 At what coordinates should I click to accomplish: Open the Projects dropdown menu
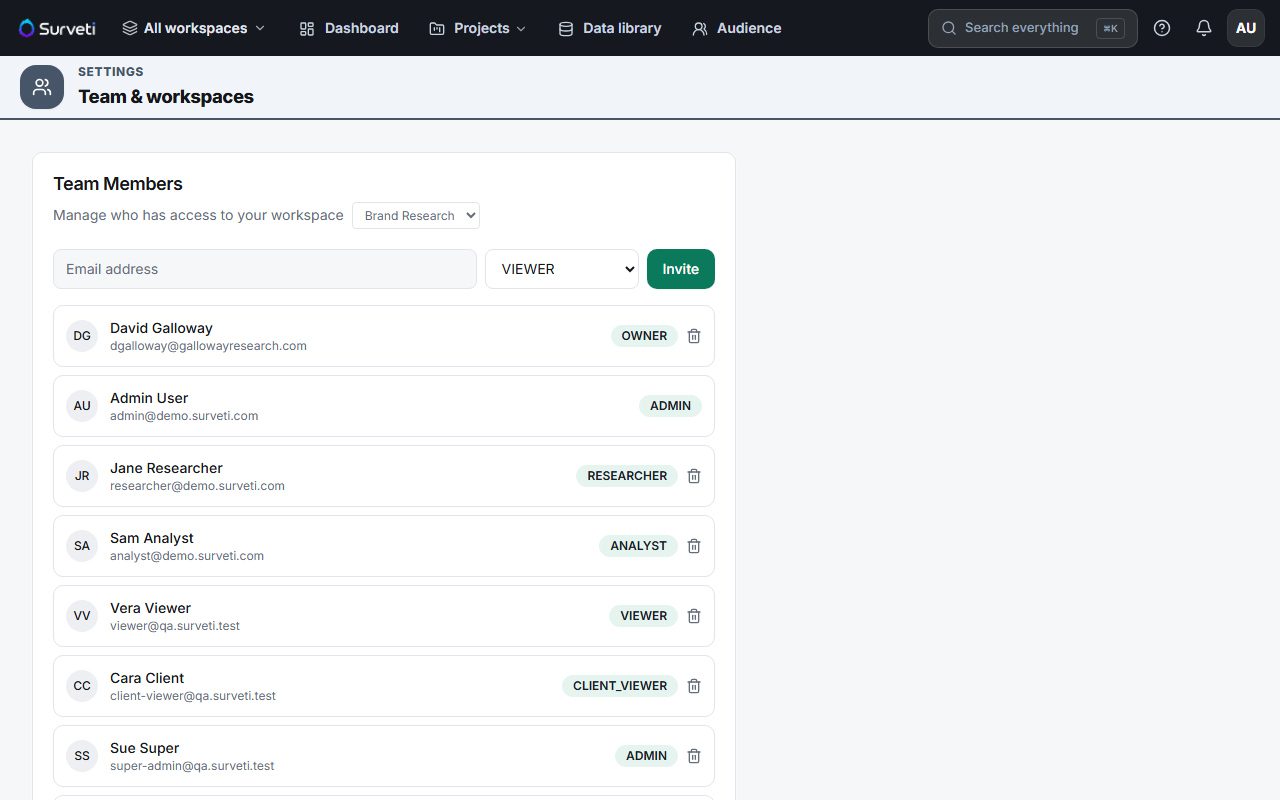point(478,28)
